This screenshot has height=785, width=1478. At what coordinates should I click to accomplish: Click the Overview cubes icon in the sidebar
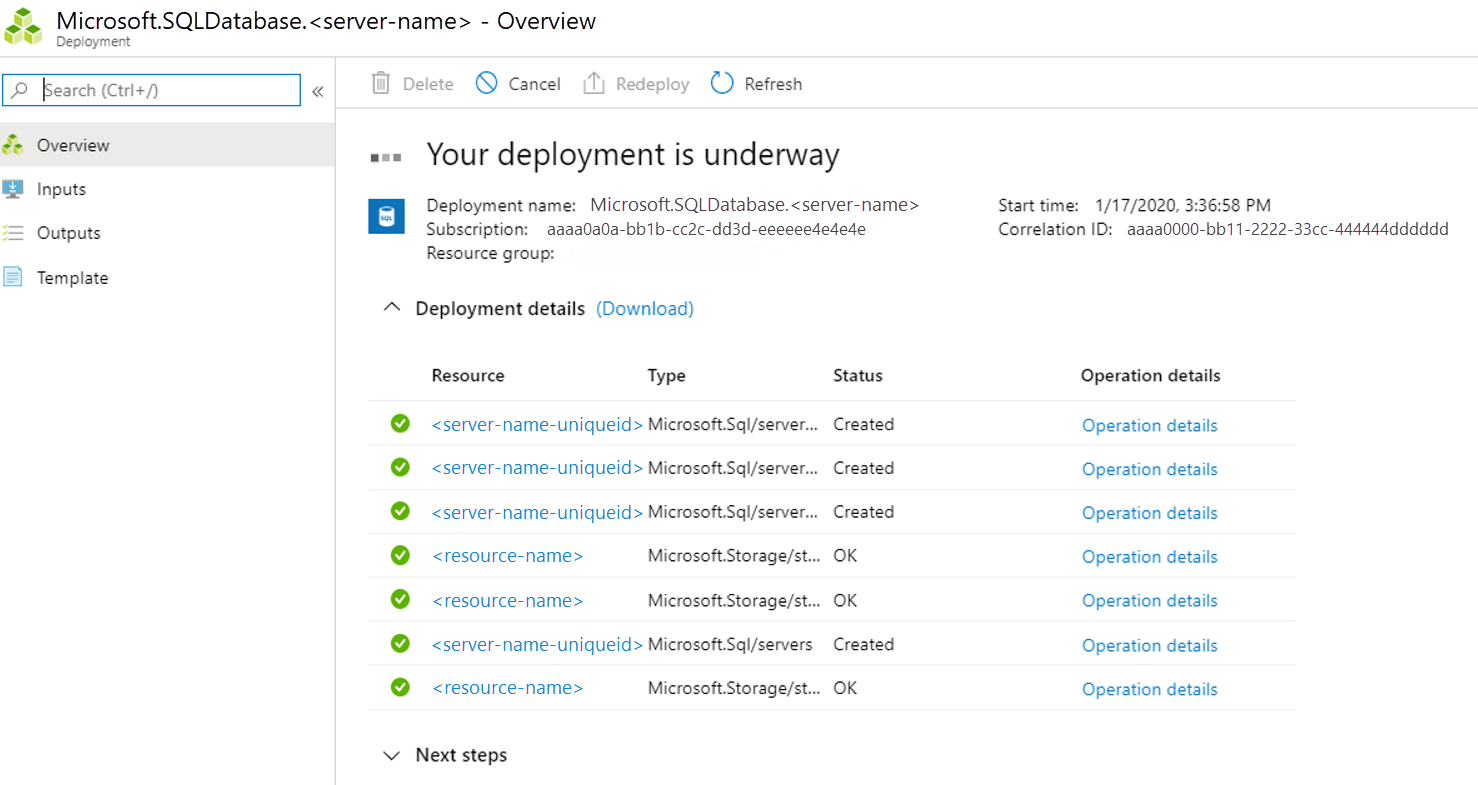13,145
